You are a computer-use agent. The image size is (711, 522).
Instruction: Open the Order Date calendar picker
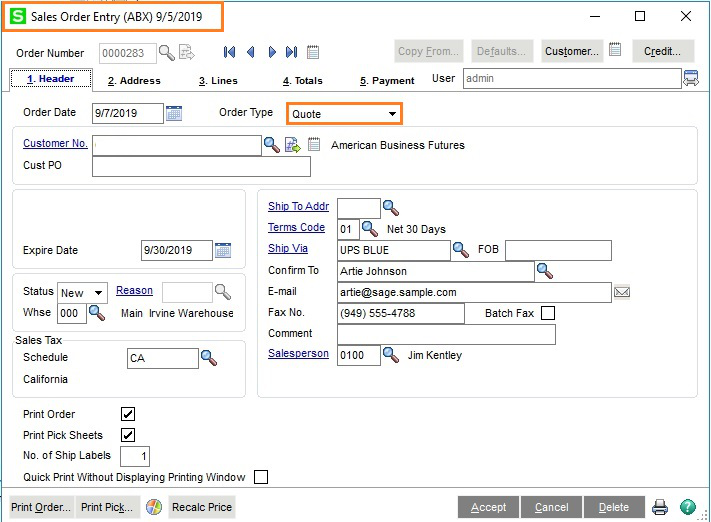[x=174, y=113]
